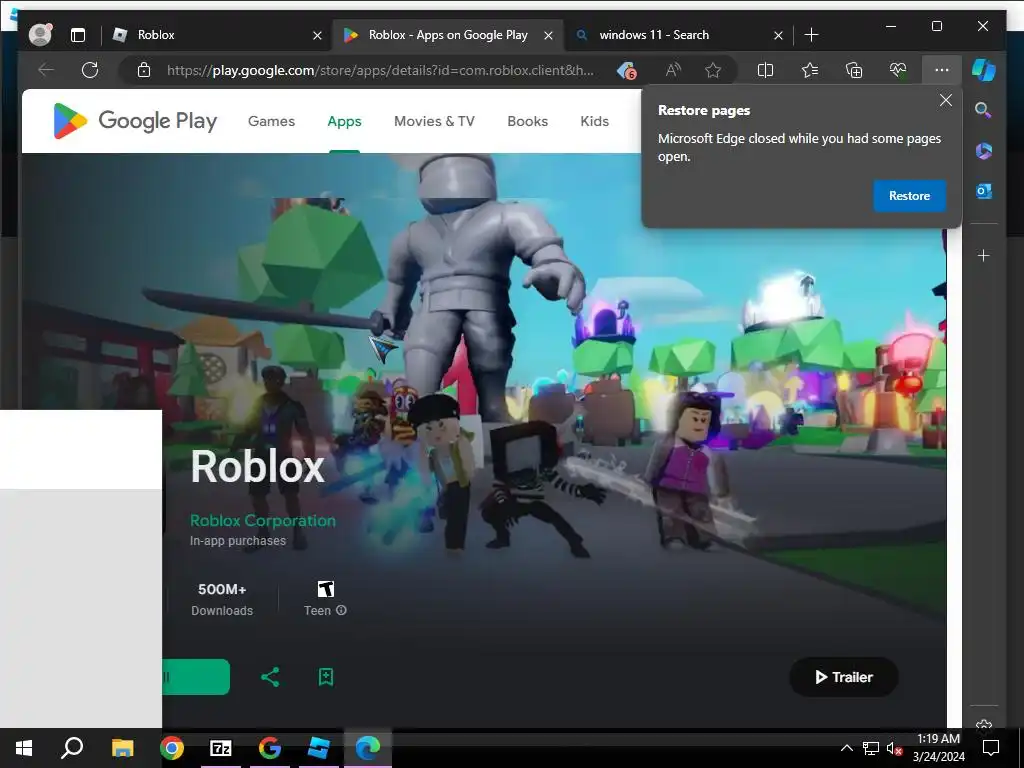
Task: Open the sidebar Search icon
Action: pyautogui.click(x=984, y=110)
